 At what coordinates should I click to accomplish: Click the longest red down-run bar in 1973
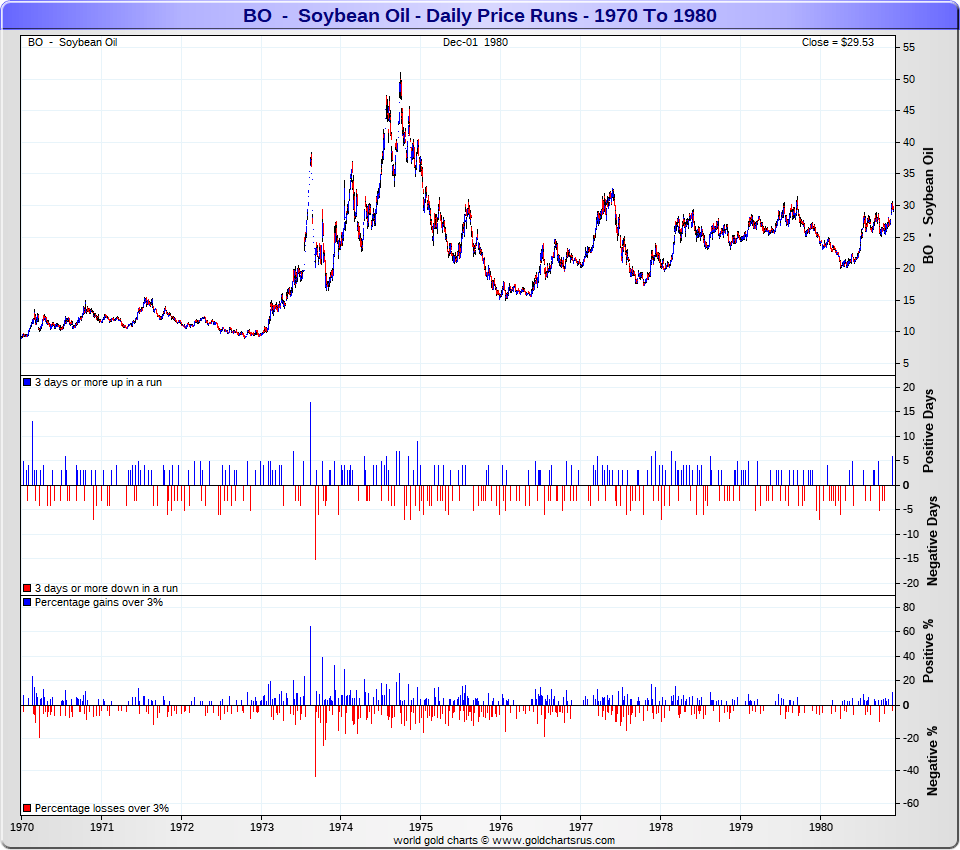click(x=315, y=522)
